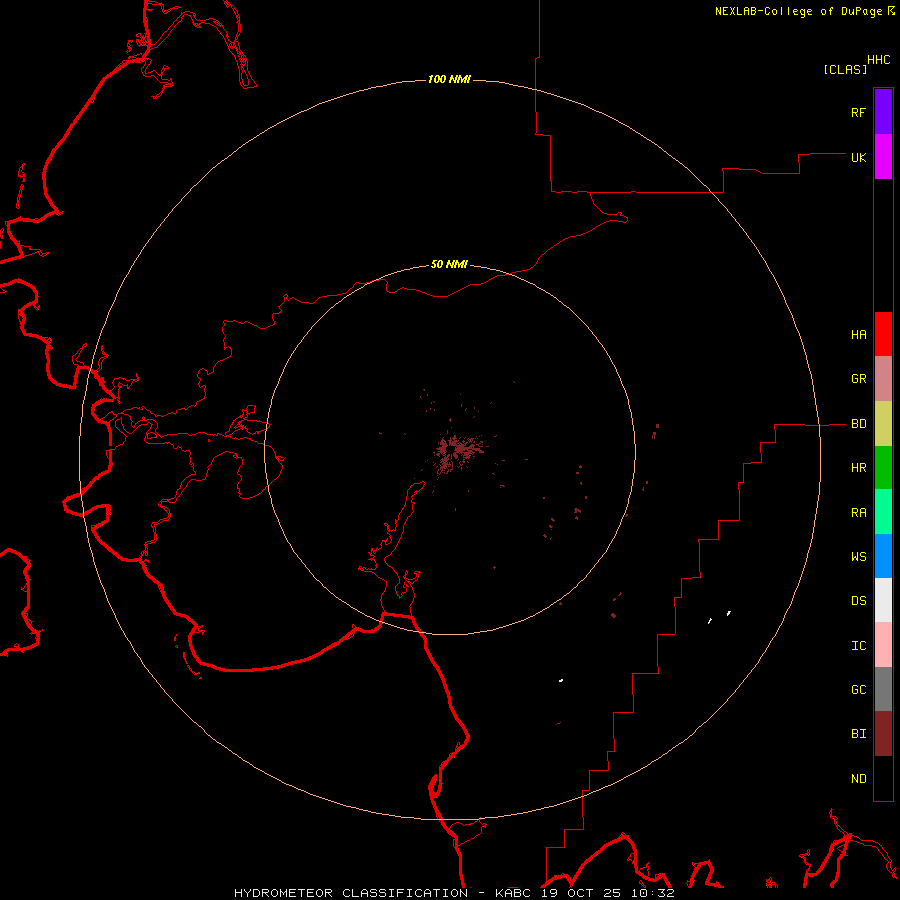Click the biological echo cluster near radar center
The image size is (900, 900).
tap(456, 451)
